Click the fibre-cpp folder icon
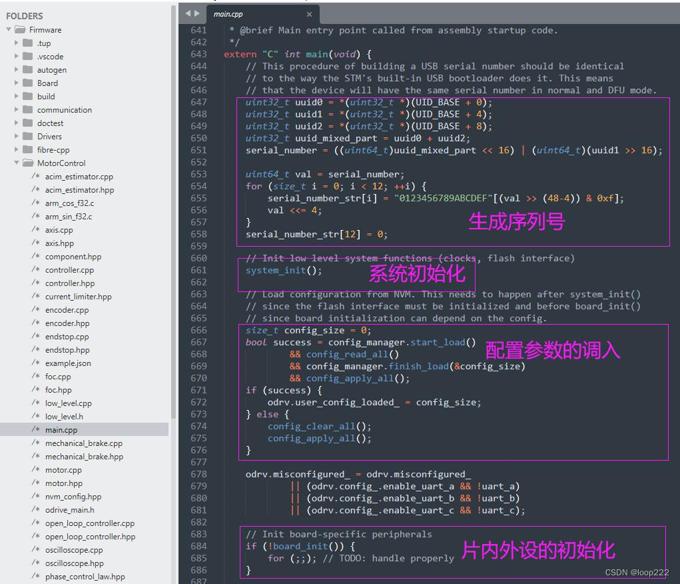This screenshot has width=680, height=584. (x=28, y=150)
